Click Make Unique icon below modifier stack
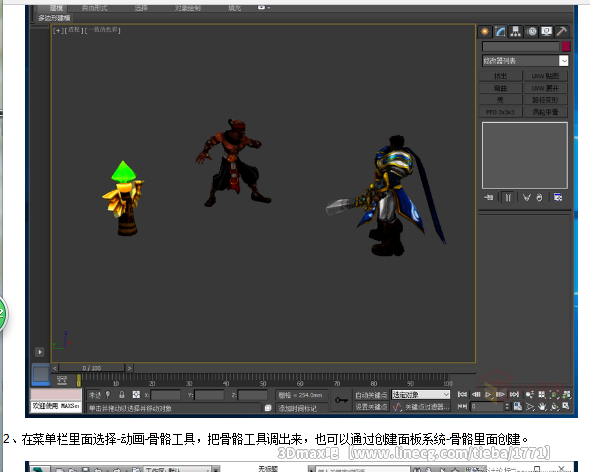This screenshot has width=590, height=472. [x=526, y=197]
